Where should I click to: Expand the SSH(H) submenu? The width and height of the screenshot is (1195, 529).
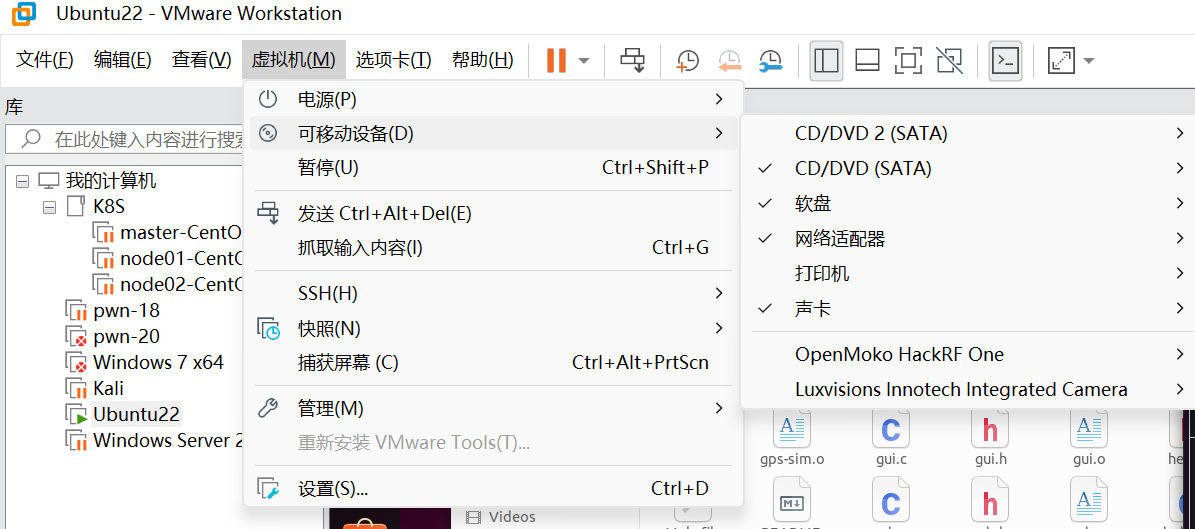point(493,293)
